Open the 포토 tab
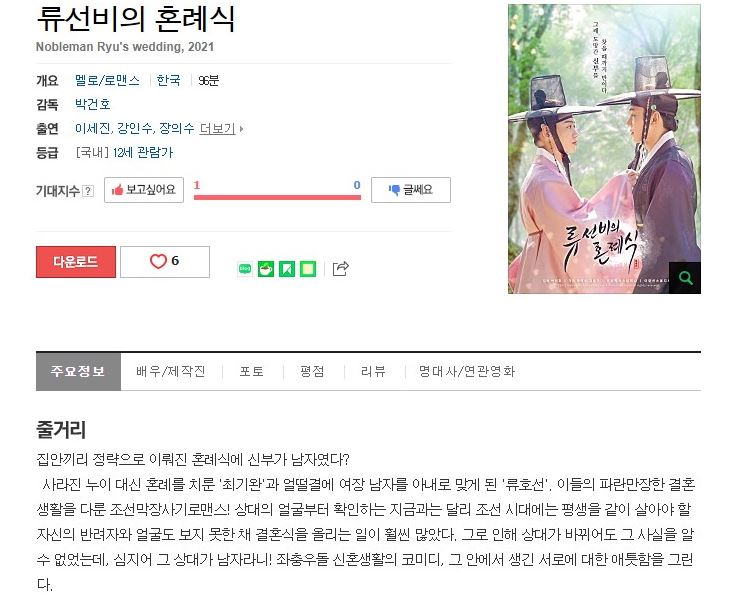The image size is (737, 616). [x=252, y=372]
